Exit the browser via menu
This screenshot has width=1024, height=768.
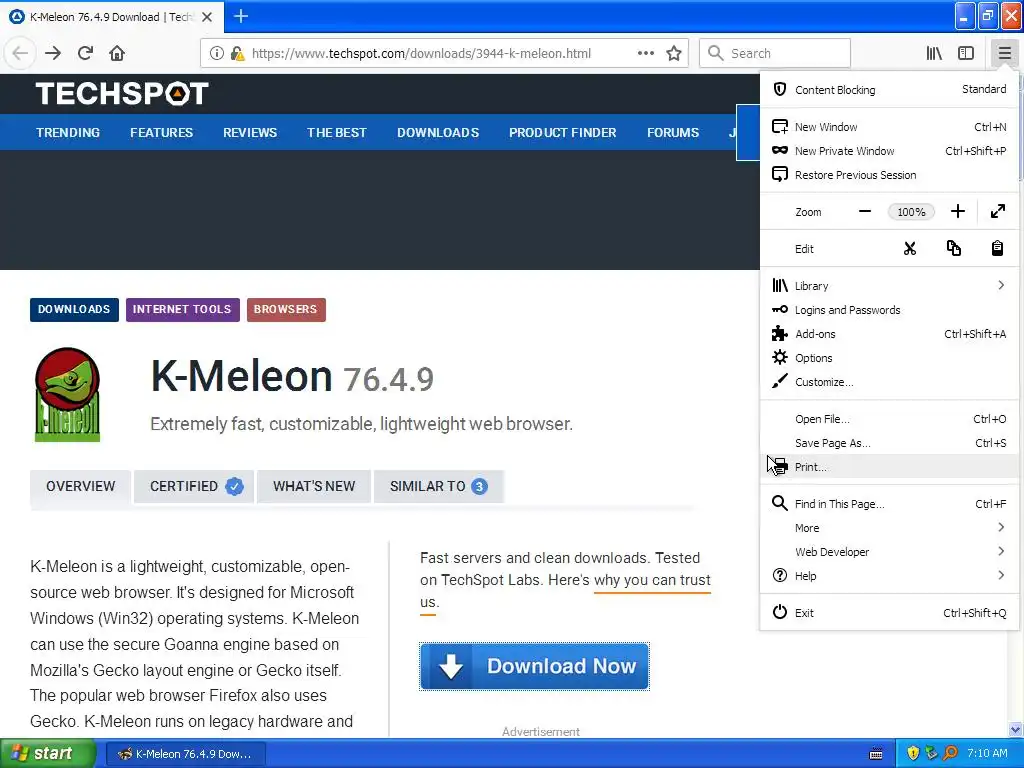[x=889, y=613]
